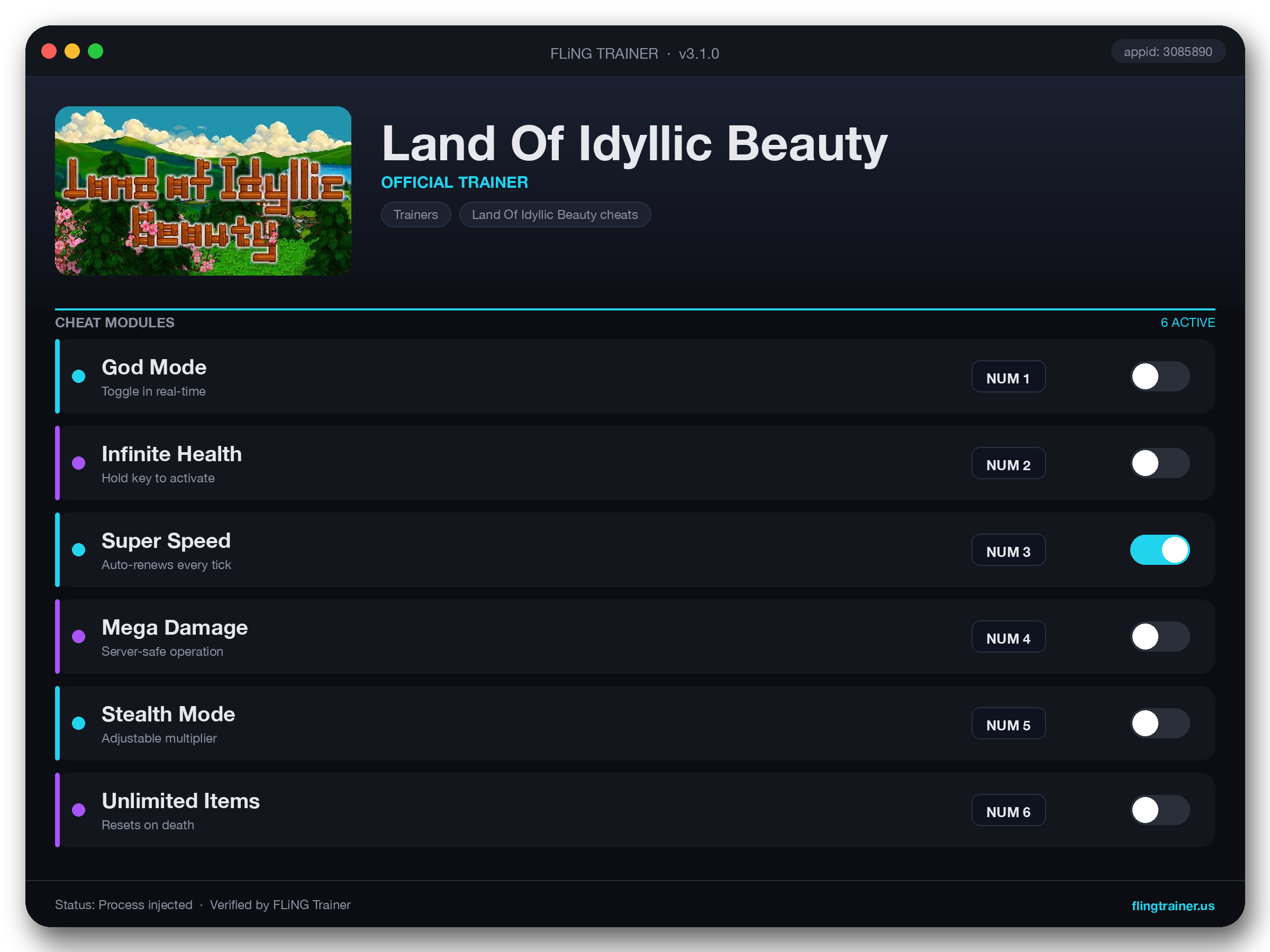The height and width of the screenshot is (952, 1270).
Task: Click the purple dot beside Infinite Health
Action: point(79,463)
